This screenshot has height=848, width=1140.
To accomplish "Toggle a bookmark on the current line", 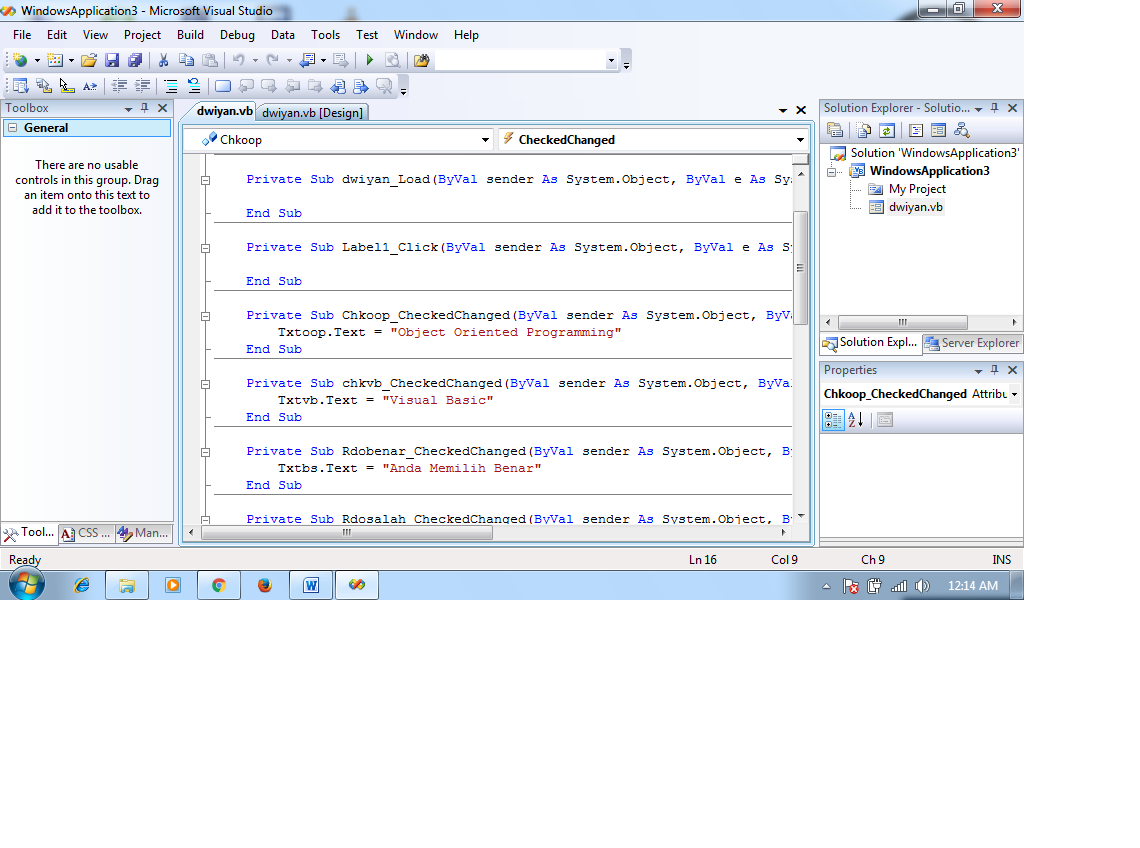I will 223,87.
